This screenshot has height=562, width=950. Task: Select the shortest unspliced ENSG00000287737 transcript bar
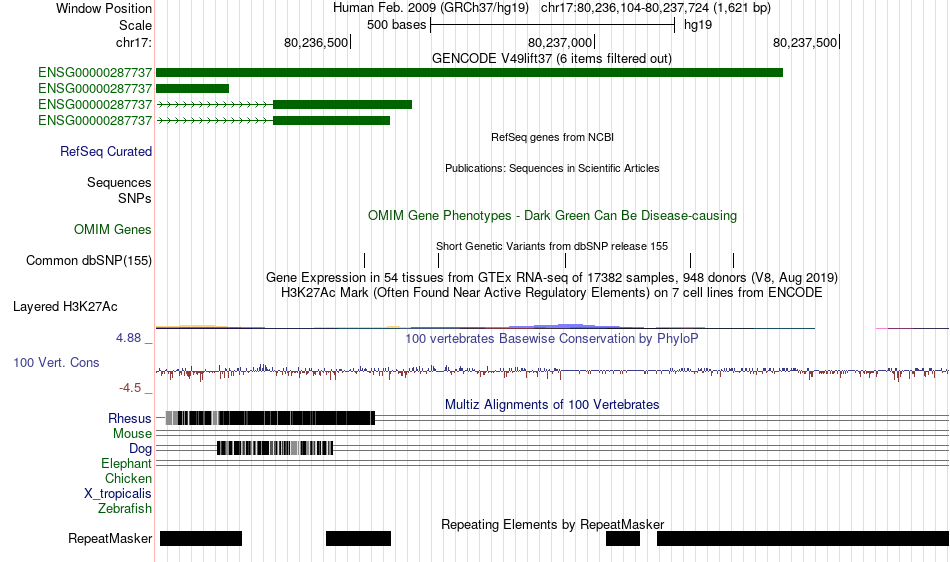pyautogui.click(x=193, y=88)
